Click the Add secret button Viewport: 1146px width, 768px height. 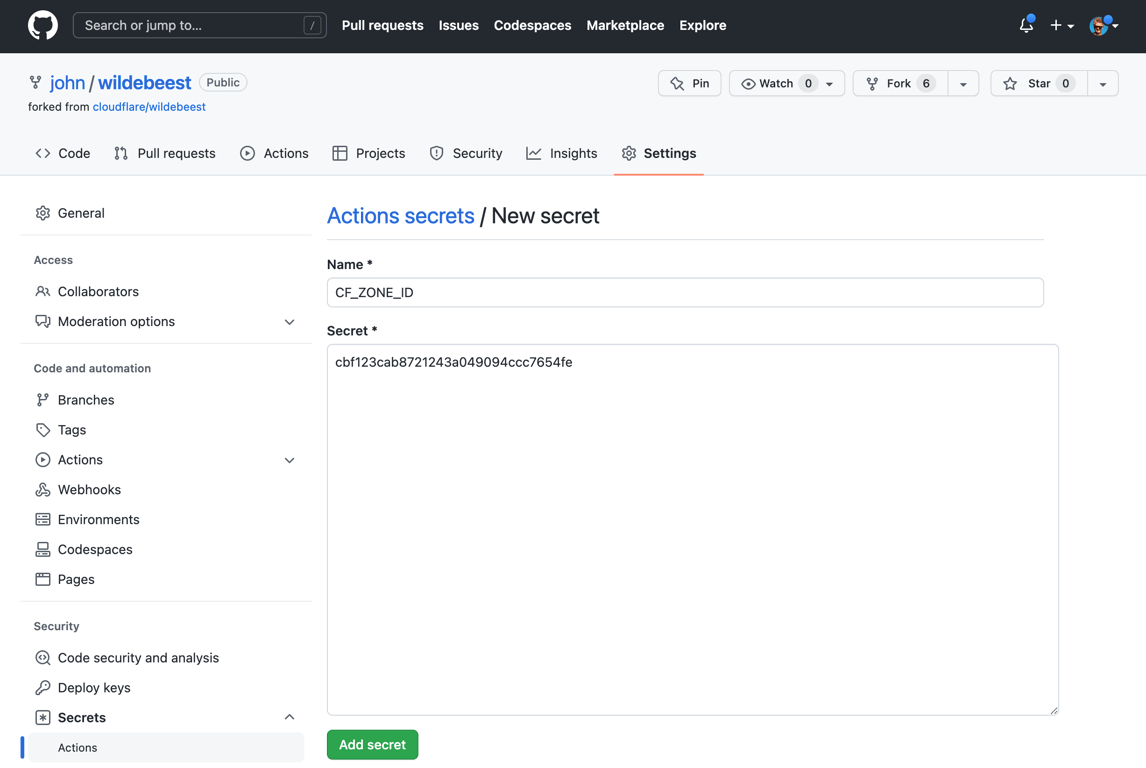[372, 745]
